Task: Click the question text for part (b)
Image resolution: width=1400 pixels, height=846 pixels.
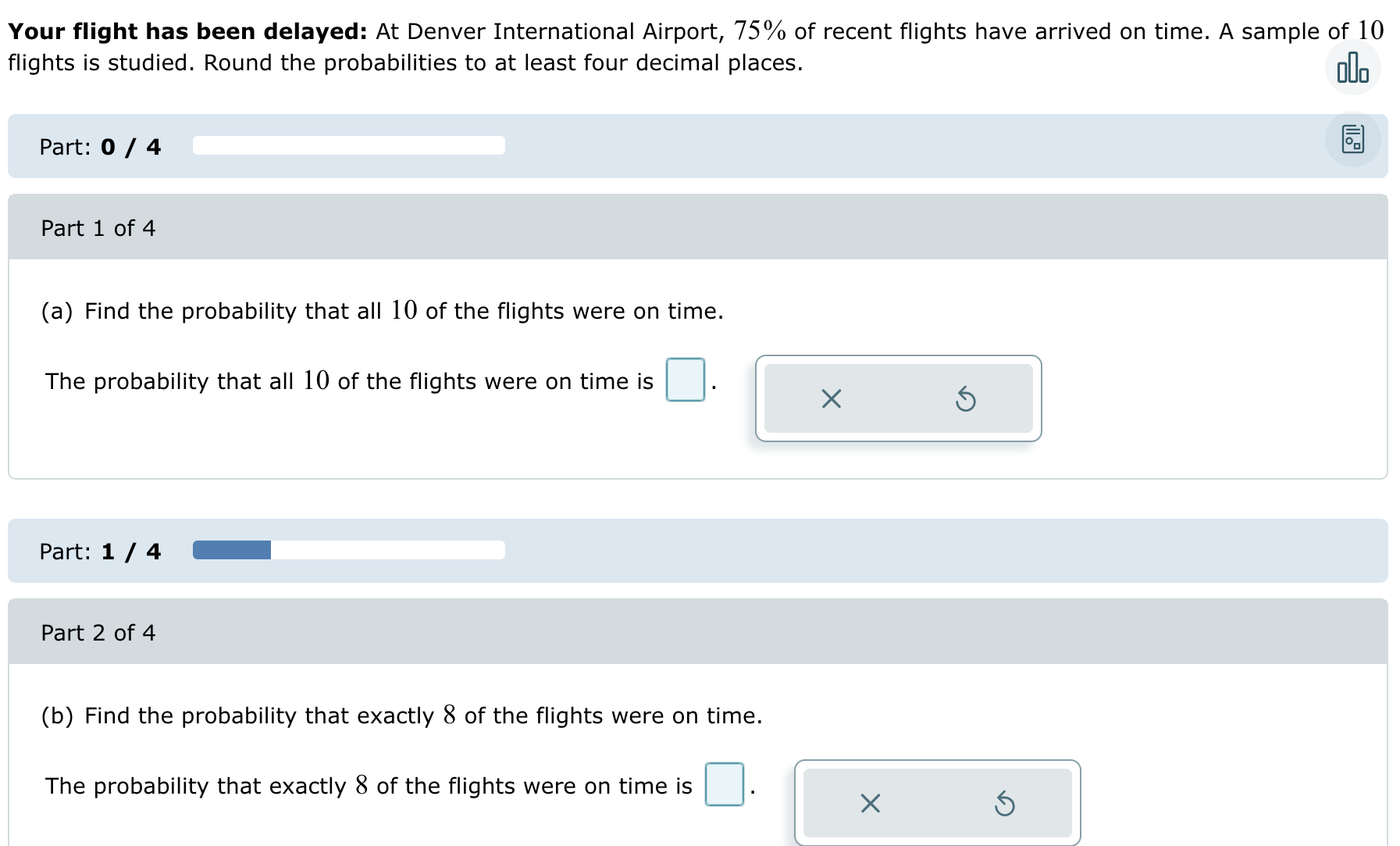Action: pyautogui.click(x=401, y=715)
